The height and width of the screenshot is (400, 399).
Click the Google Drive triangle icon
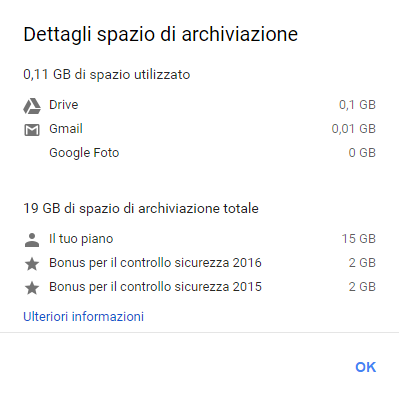click(32, 106)
